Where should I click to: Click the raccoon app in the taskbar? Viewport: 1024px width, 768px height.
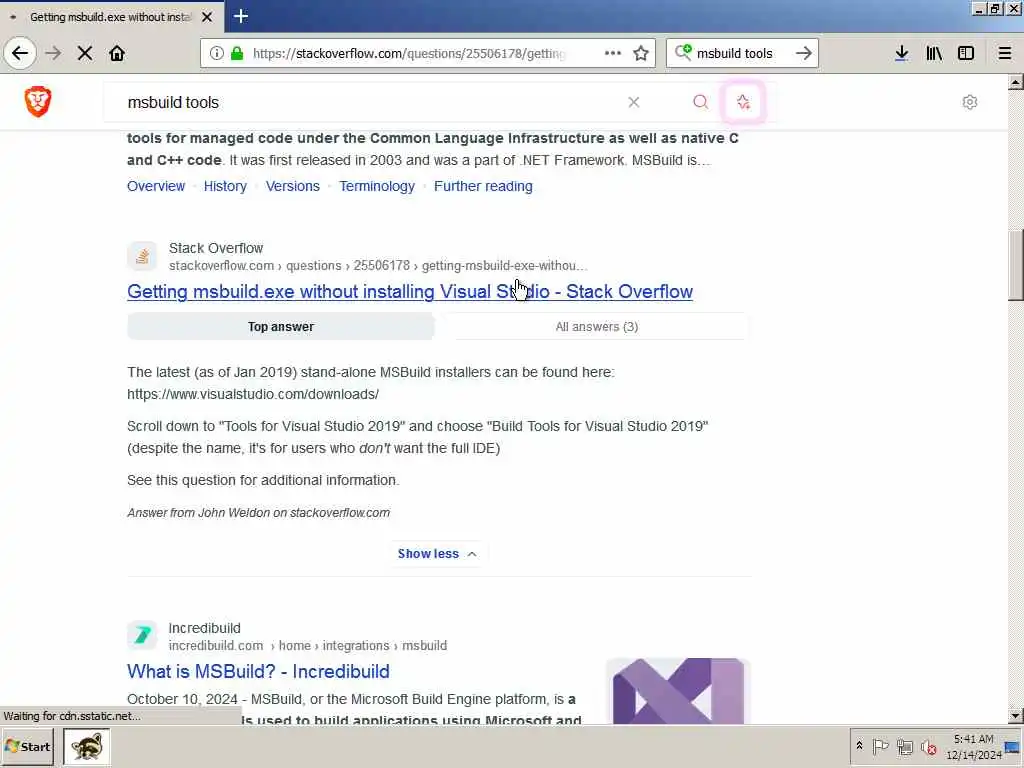click(87, 746)
